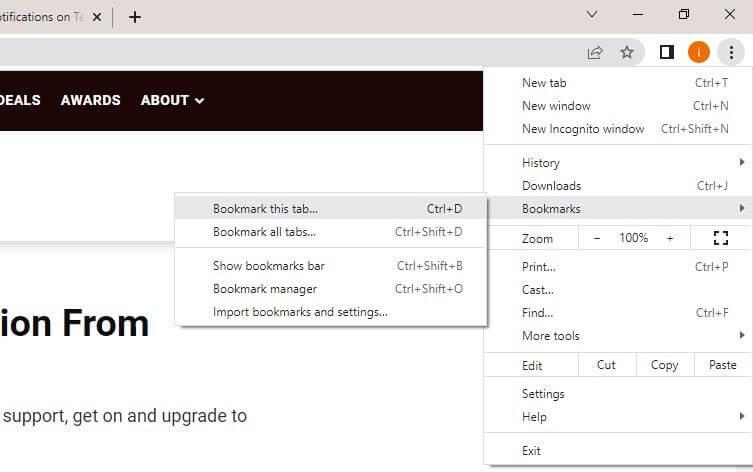Click the three-dot Chrome menu icon

[x=731, y=52]
